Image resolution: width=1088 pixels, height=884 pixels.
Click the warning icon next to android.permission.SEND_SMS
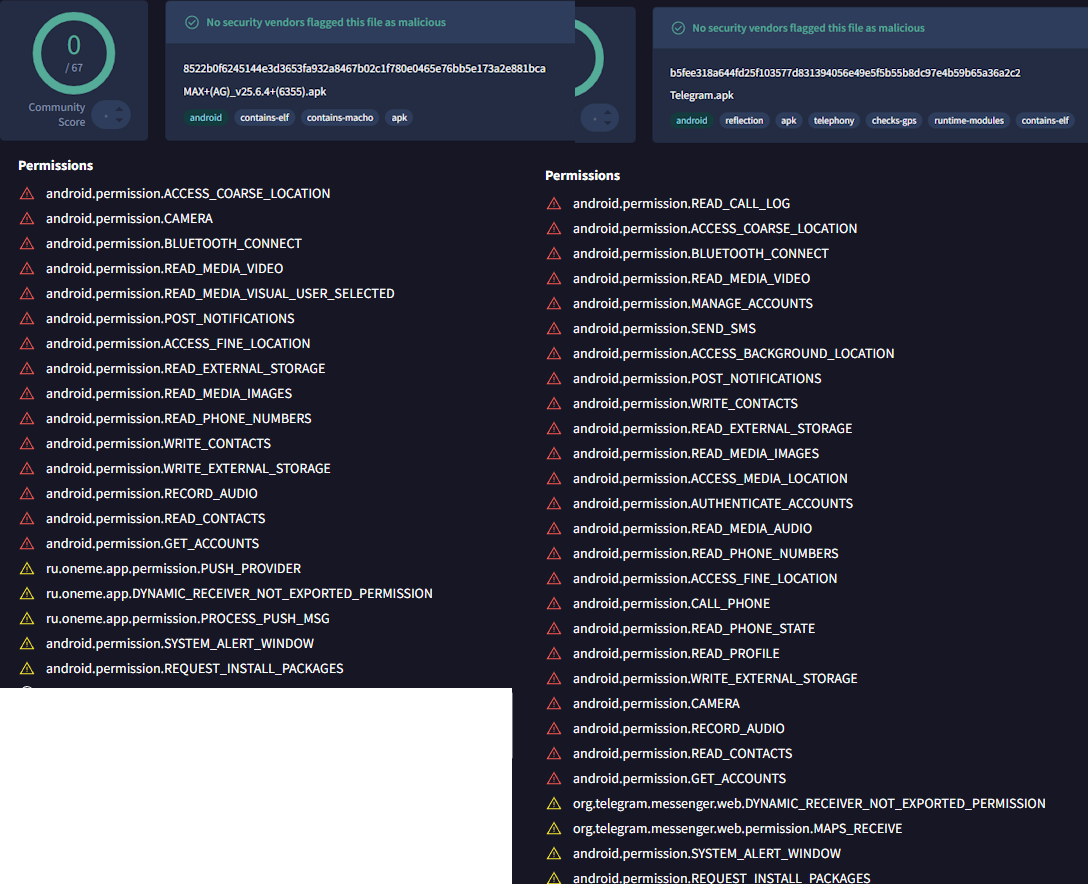(x=554, y=329)
